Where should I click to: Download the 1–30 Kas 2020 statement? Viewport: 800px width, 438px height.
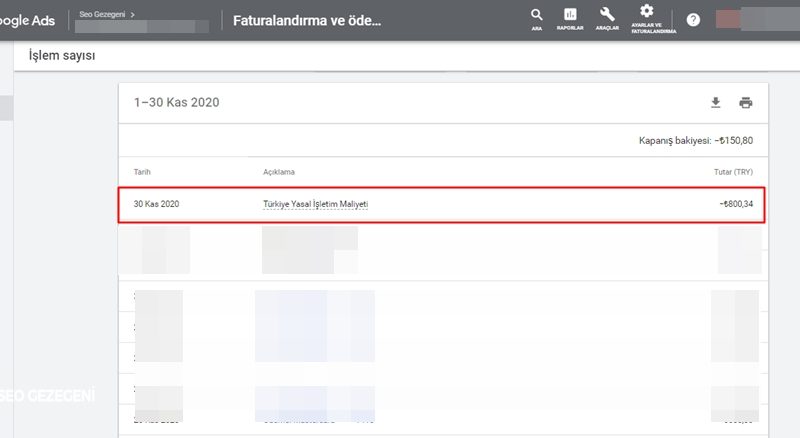tap(715, 103)
